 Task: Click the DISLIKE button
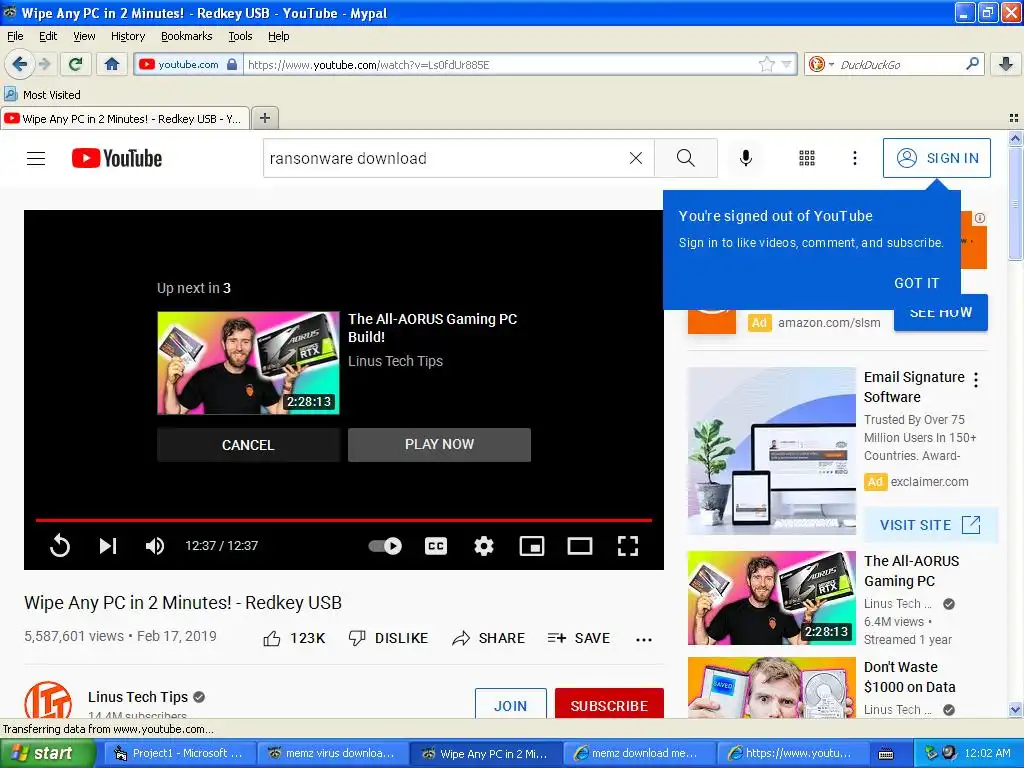tap(388, 638)
